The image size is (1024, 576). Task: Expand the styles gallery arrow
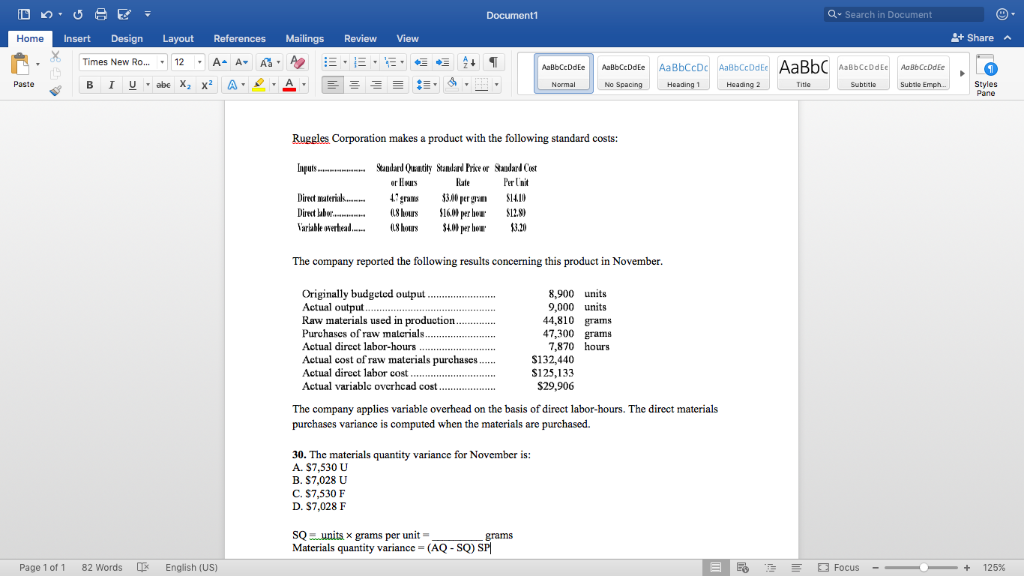click(x=962, y=73)
